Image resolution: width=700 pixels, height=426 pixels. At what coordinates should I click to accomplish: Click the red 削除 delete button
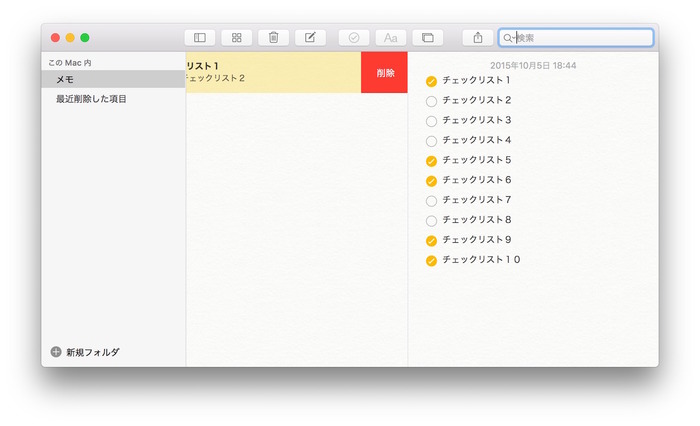(x=384, y=72)
